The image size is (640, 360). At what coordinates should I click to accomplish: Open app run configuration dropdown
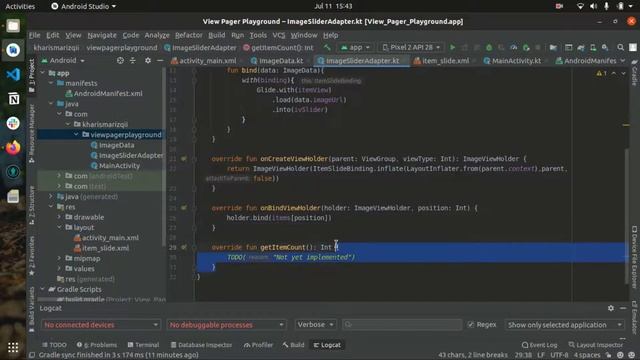click(x=355, y=47)
